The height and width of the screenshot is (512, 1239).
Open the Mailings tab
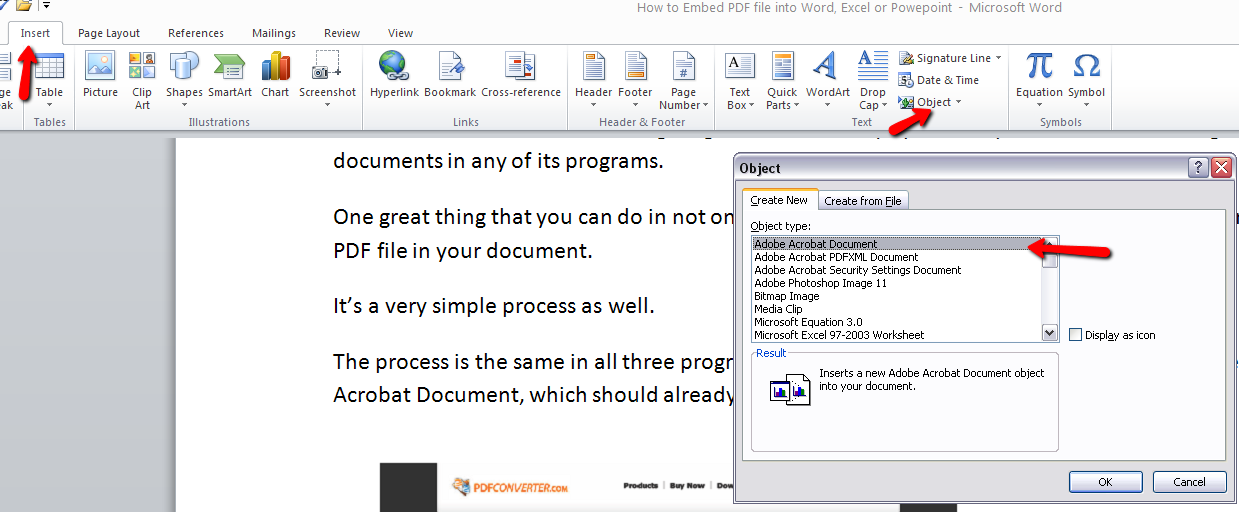(x=274, y=33)
